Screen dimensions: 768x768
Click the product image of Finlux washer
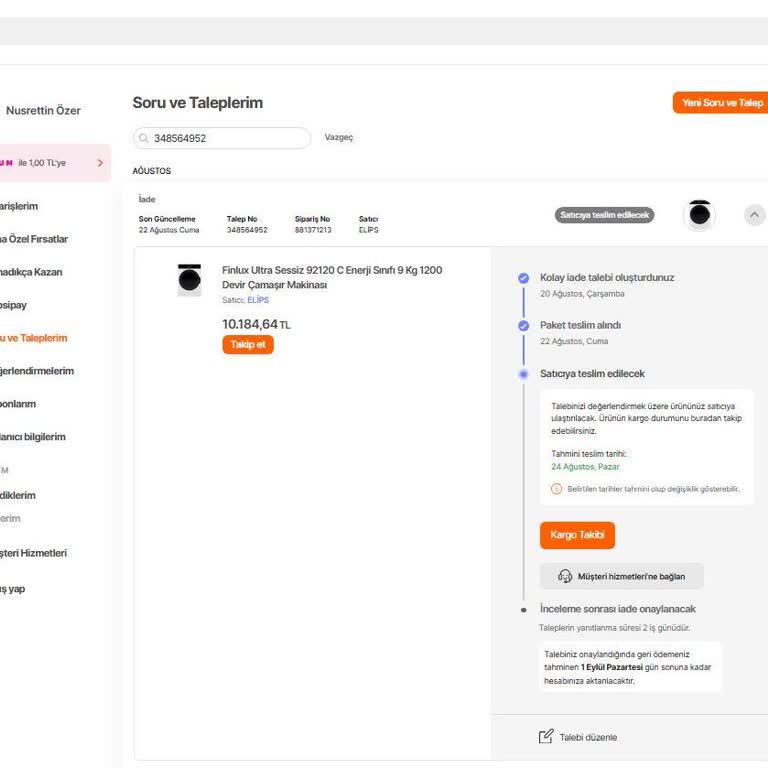coord(189,280)
